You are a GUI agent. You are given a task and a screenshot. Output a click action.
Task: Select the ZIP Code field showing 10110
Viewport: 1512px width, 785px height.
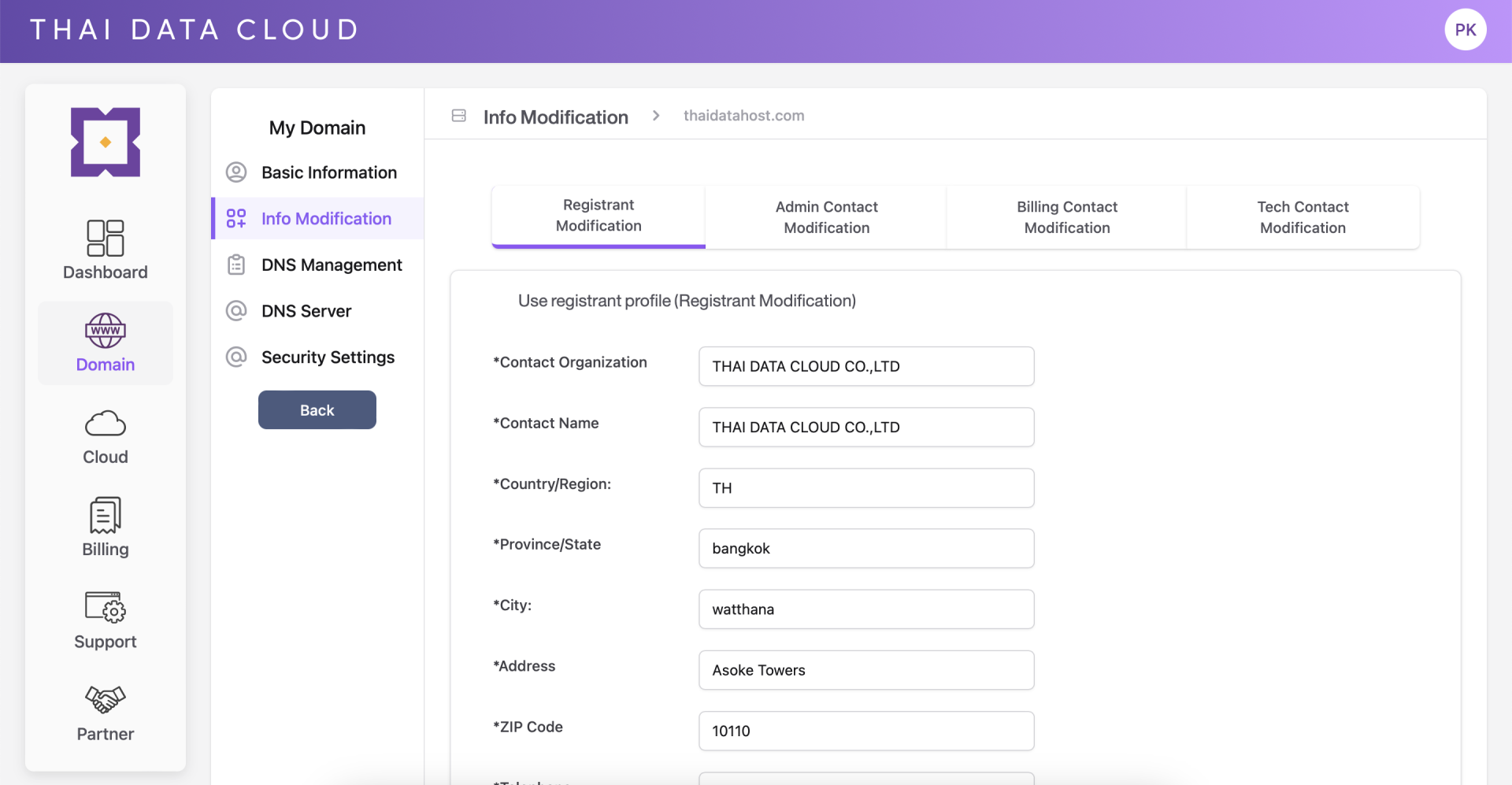coord(865,731)
